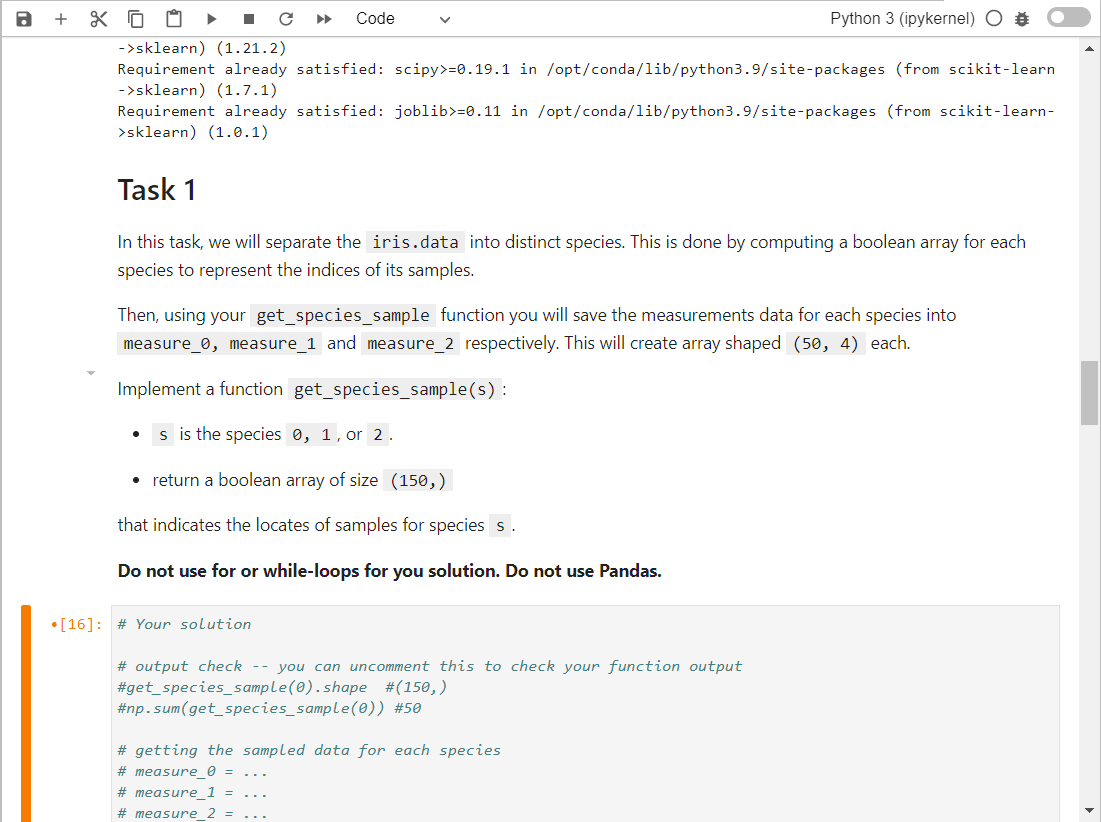This screenshot has height=822, width=1101.
Task: Toggle the switch at the toolbar's right end
Action: (1068, 18)
